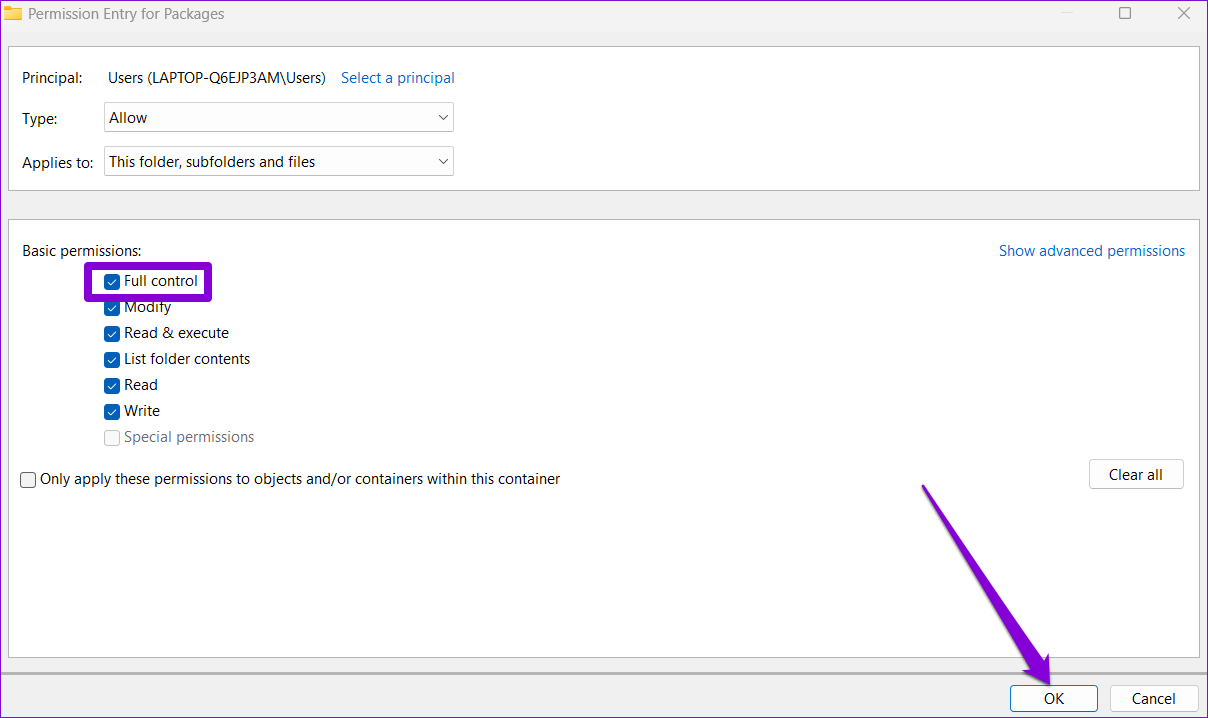The width and height of the screenshot is (1208, 718).
Task: Enable Only apply these permissions checkbox
Action: [28, 480]
